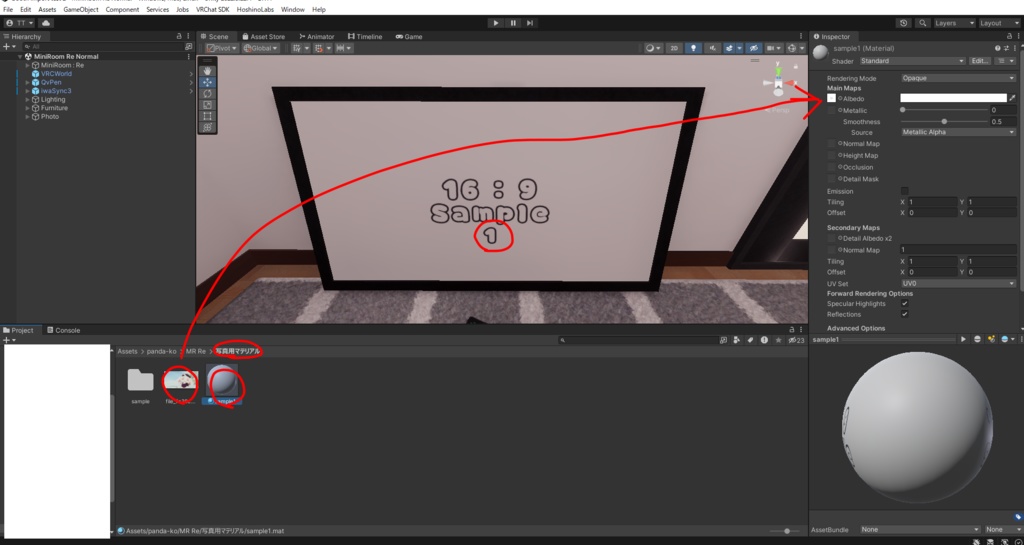Open material presets sliders icon

coord(1006,48)
